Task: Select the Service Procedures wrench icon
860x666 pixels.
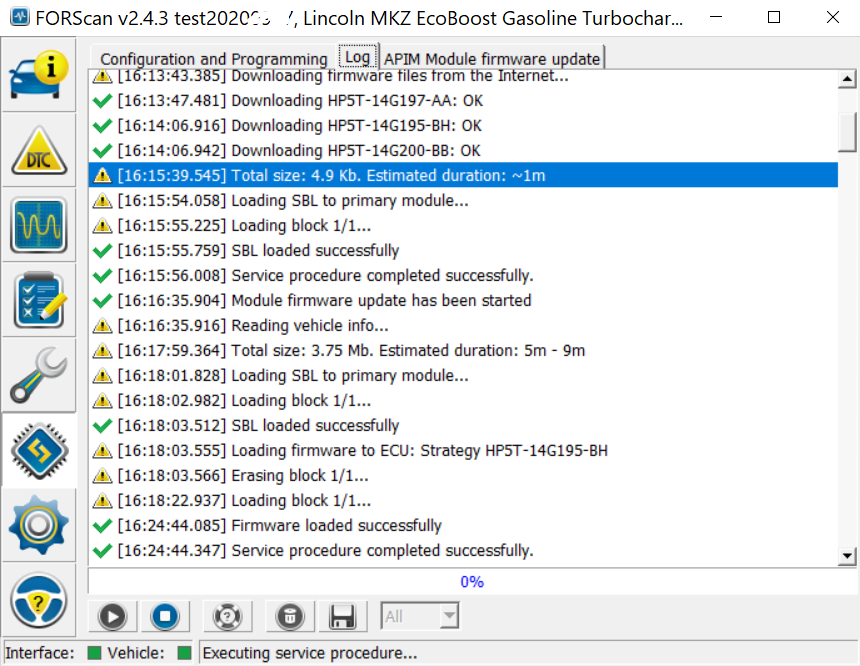Action: point(39,375)
